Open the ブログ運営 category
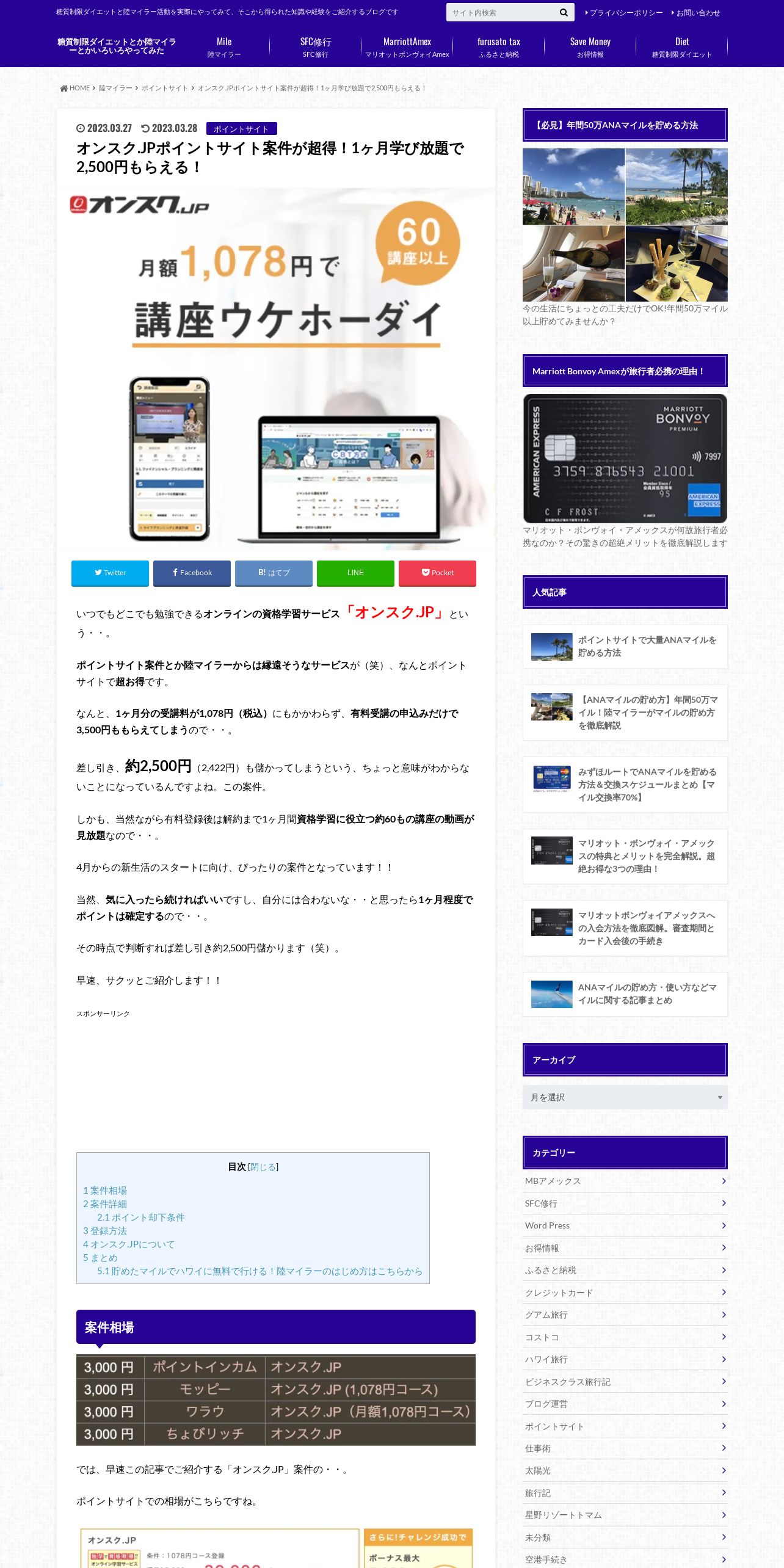The width and height of the screenshot is (784, 1568). [x=625, y=1404]
